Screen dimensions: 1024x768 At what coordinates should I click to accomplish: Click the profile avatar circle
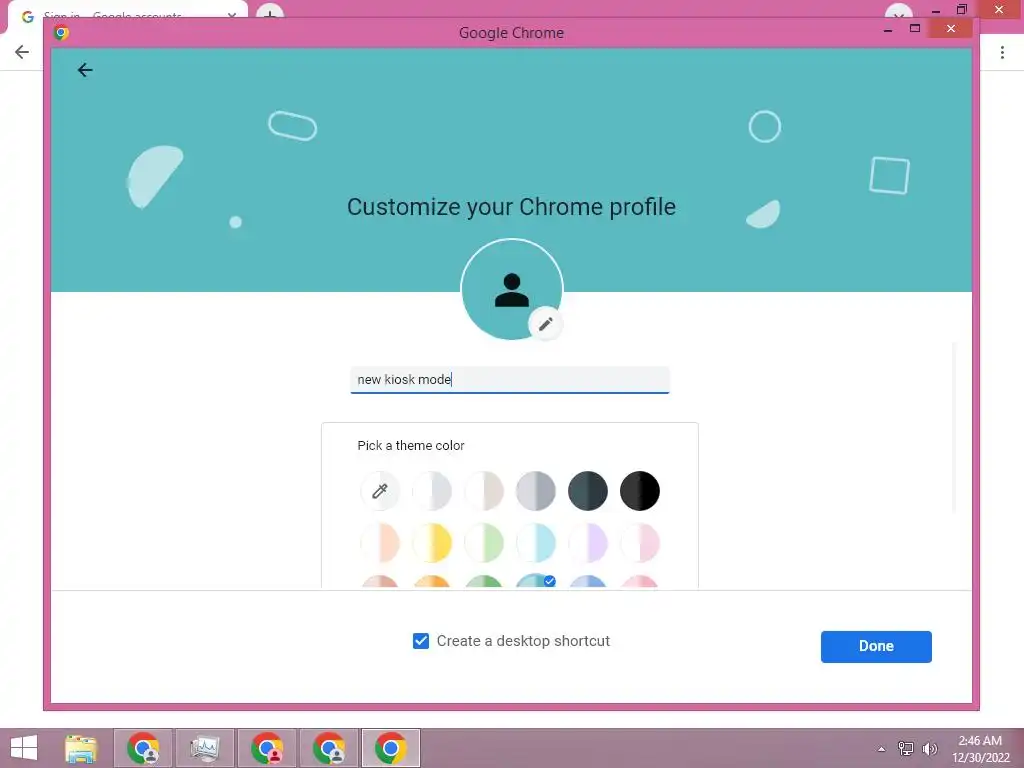[512, 289]
